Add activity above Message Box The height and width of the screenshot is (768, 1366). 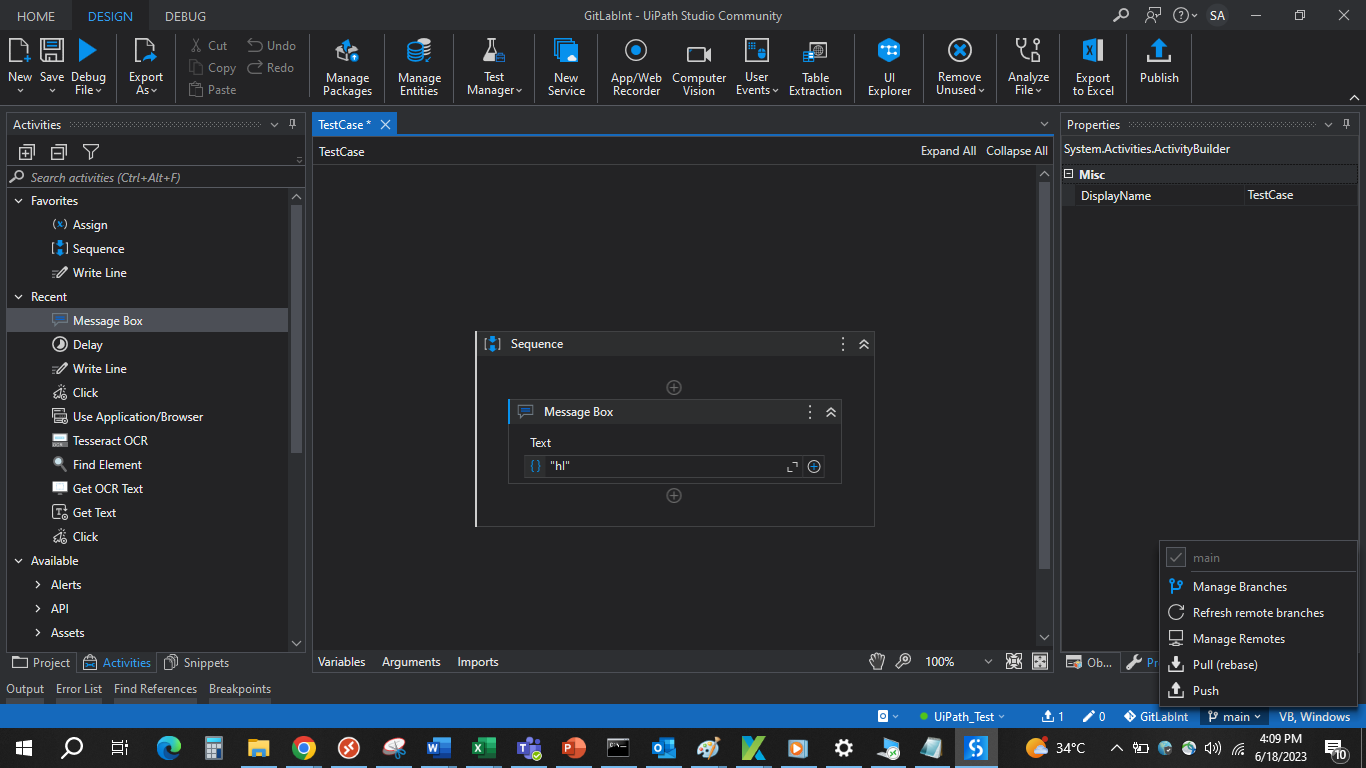pyautogui.click(x=674, y=387)
